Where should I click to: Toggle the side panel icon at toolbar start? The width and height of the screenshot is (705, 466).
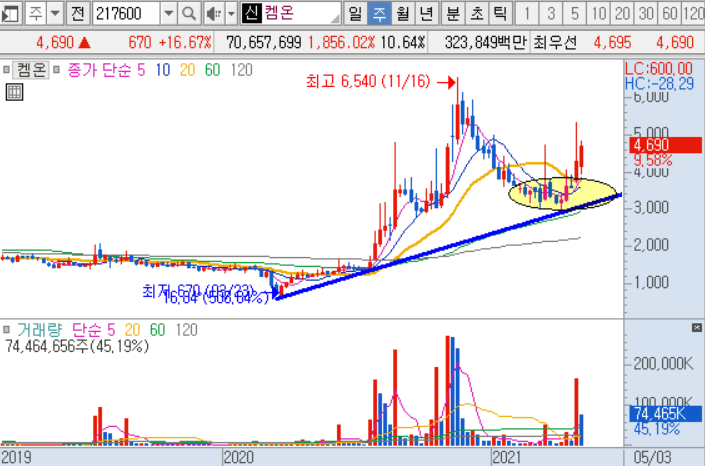(10, 13)
